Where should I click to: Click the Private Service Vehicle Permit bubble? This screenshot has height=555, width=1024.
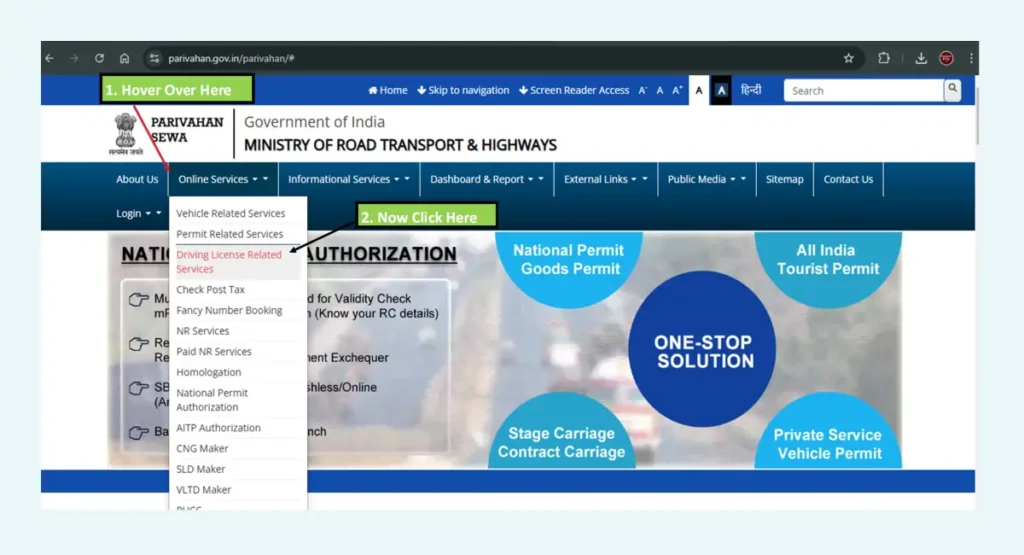click(x=828, y=434)
